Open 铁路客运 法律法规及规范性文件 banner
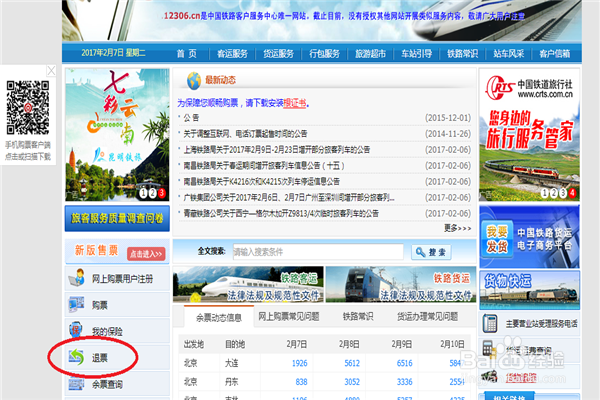The width and height of the screenshot is (600, 400). [x=248, y=284]
